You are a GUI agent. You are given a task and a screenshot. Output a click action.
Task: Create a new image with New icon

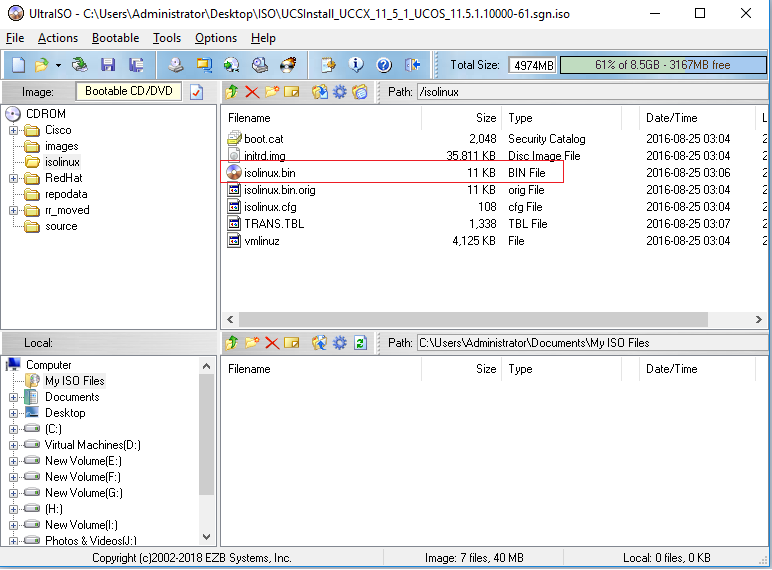click(18, 65)
